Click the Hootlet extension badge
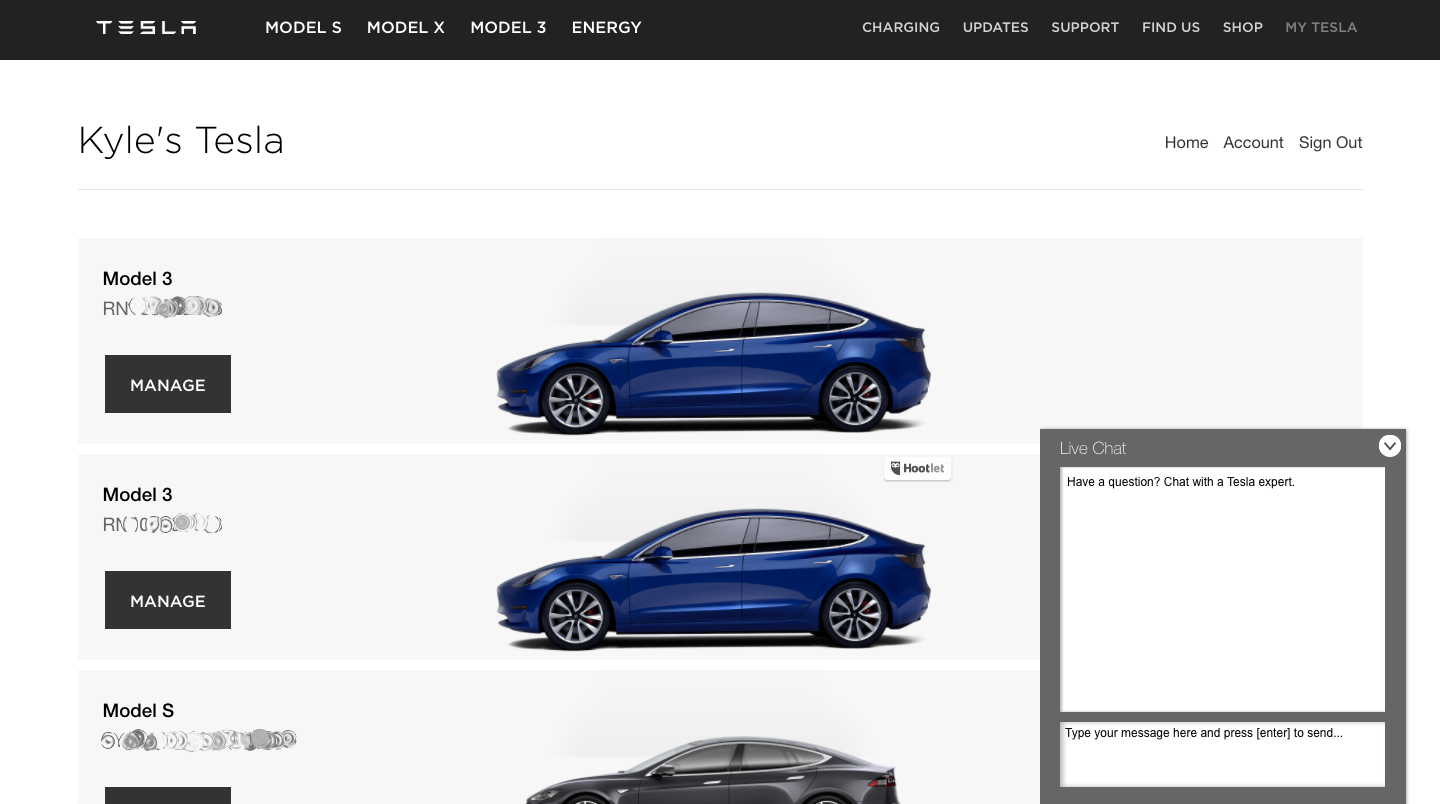Viewport: 1440px width, 804px height. pos(917,468)
